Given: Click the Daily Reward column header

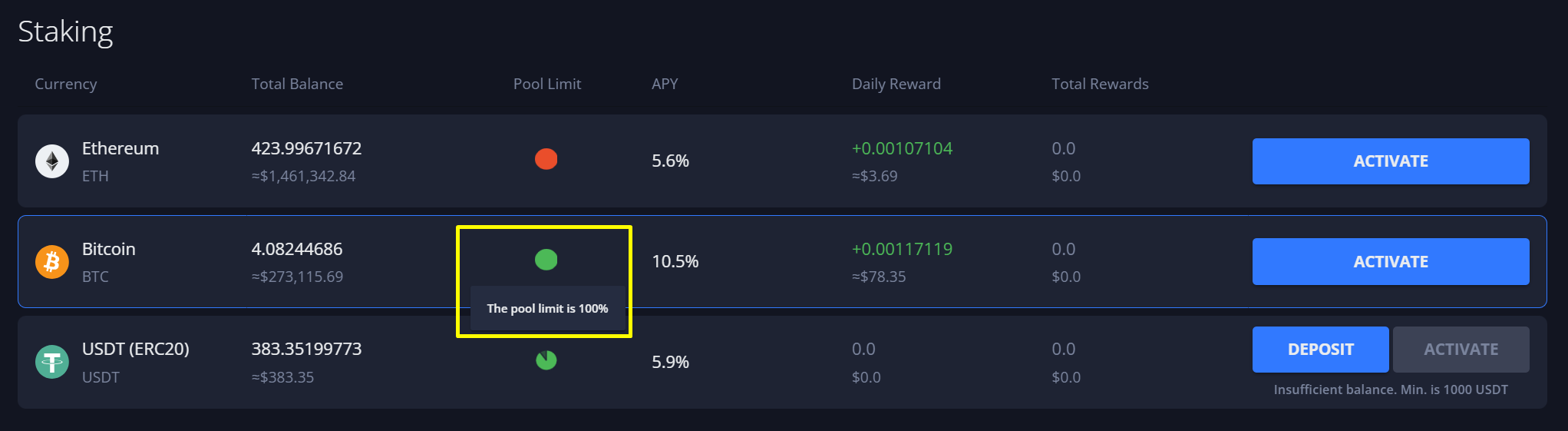Looking at the screenshot, I should 896,84.
